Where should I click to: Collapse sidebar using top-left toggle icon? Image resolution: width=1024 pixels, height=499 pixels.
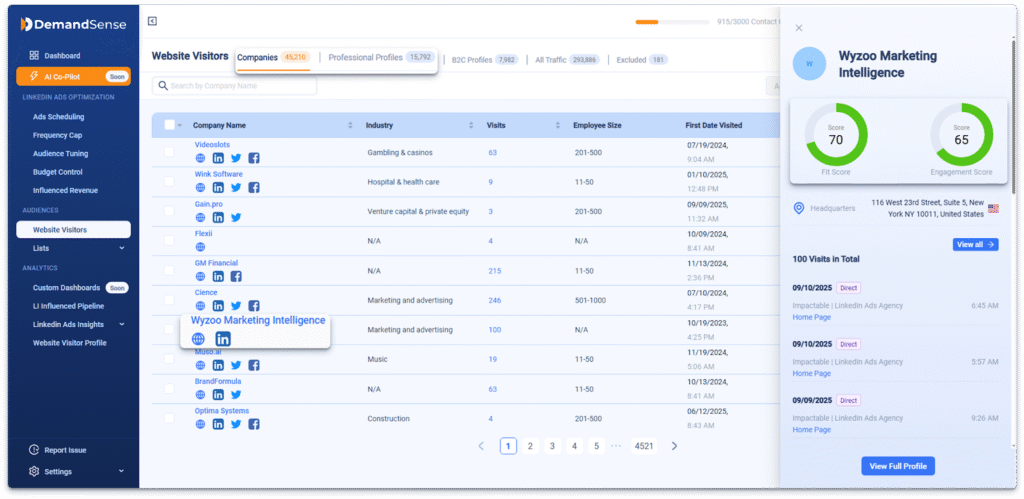[152, 22]
